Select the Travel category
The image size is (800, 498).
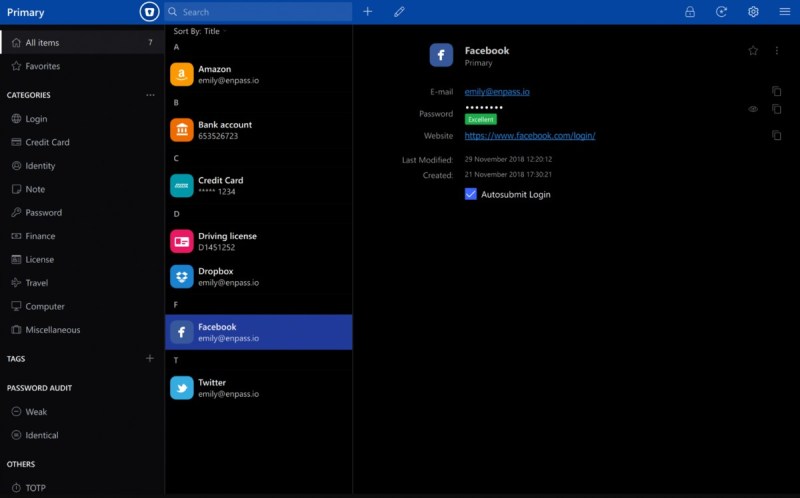82,283
